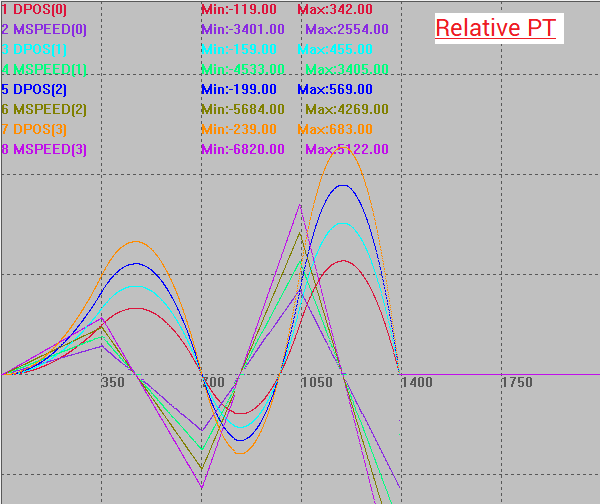Image resolution: width=600 pixels, height=504 pixels.
Task: Select the 1 DPOS(0) legend entry
Action: [x=34, y=9]
